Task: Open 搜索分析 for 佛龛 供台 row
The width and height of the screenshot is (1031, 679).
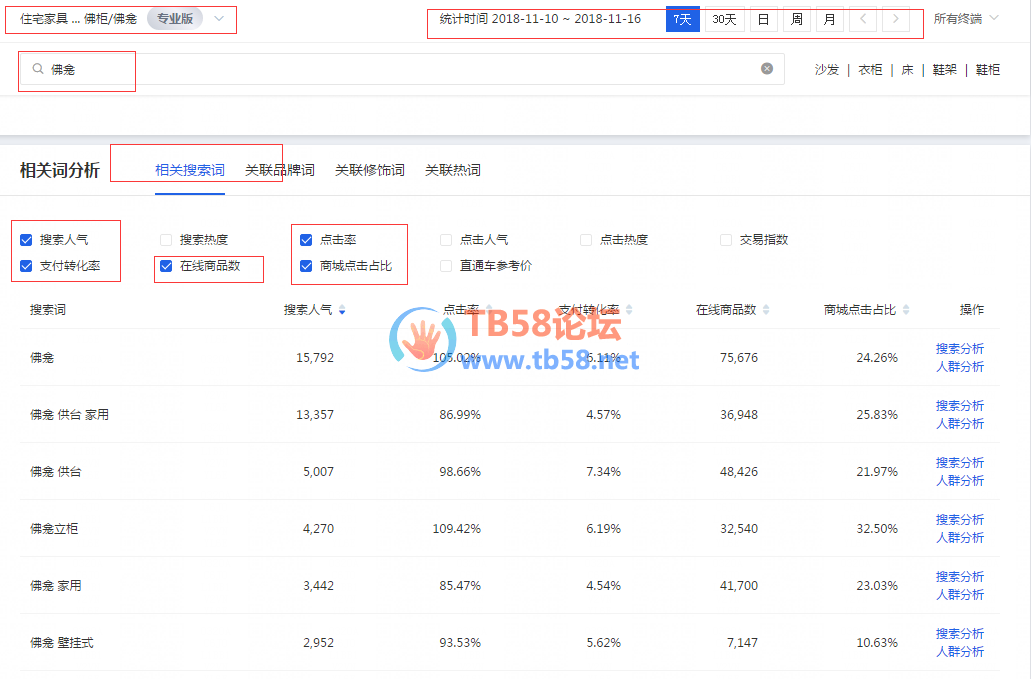Action: tap(960, 462)
